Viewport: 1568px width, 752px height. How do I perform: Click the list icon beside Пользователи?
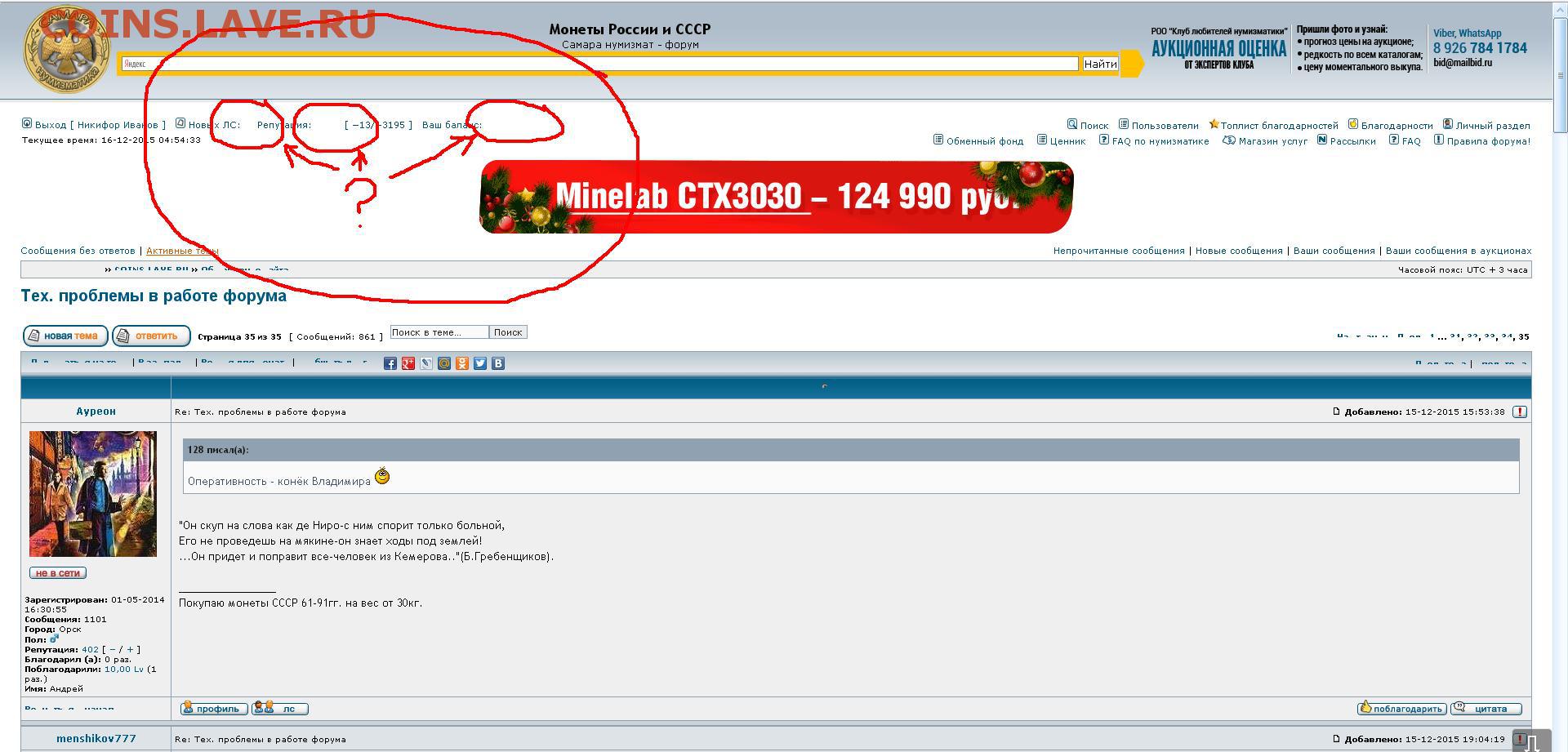(x=1124, y=124)
